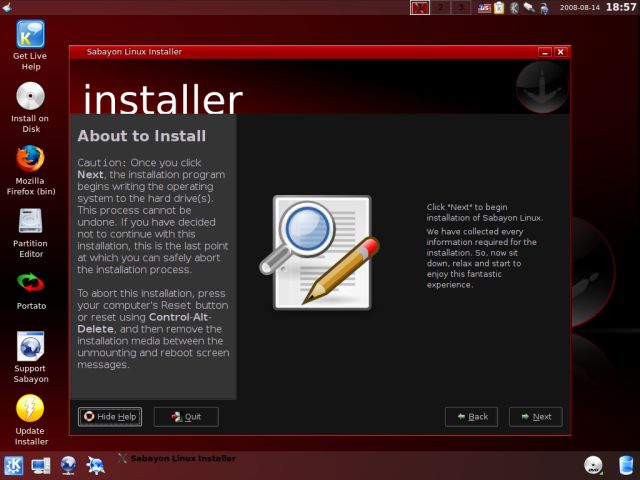Launch the Portato desktop icon
Image resolution: width=640 pixels, height=480 pixels.
tap(31, 291)
